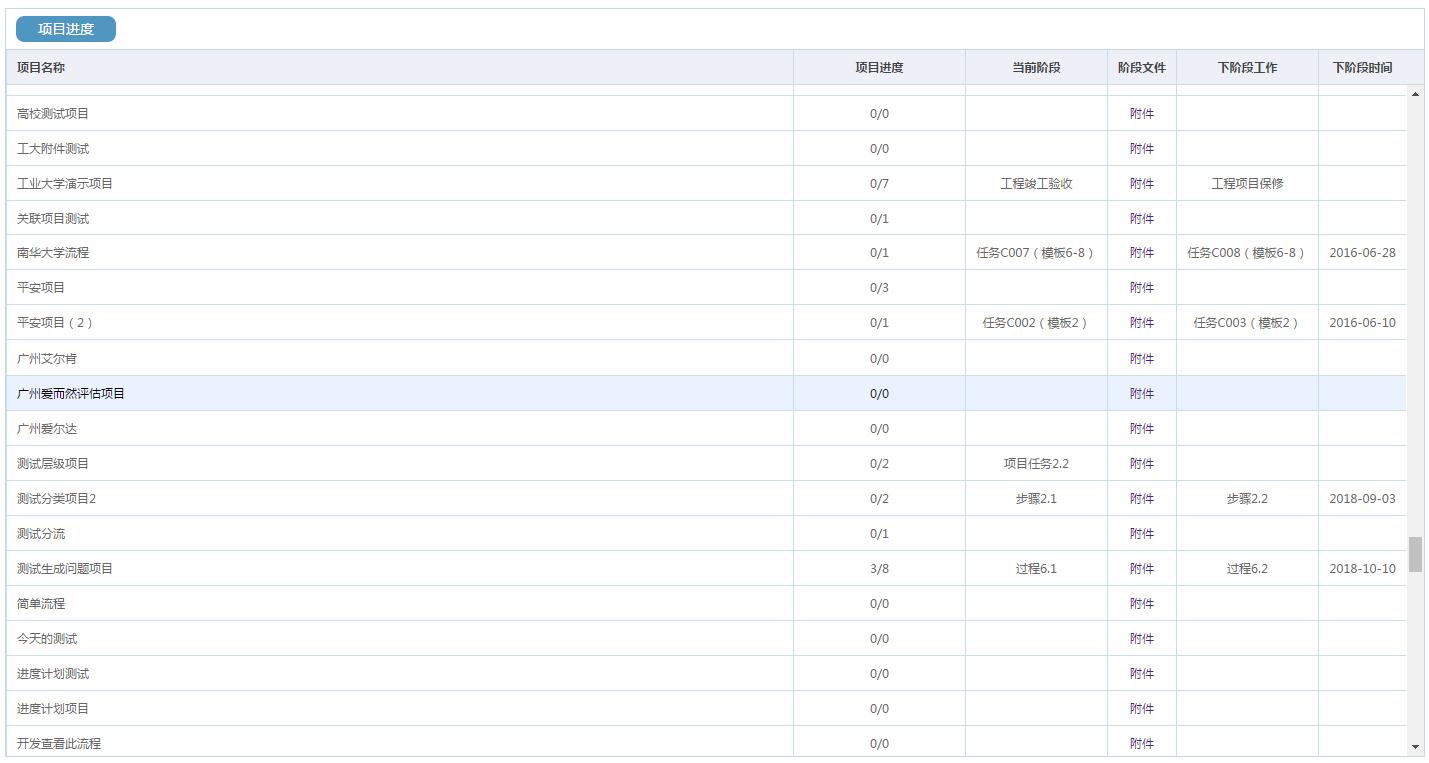Click 任务C008（模板6-8） next stage cell
This screenshot has height=763, width=1429.
click(1246, 253)
